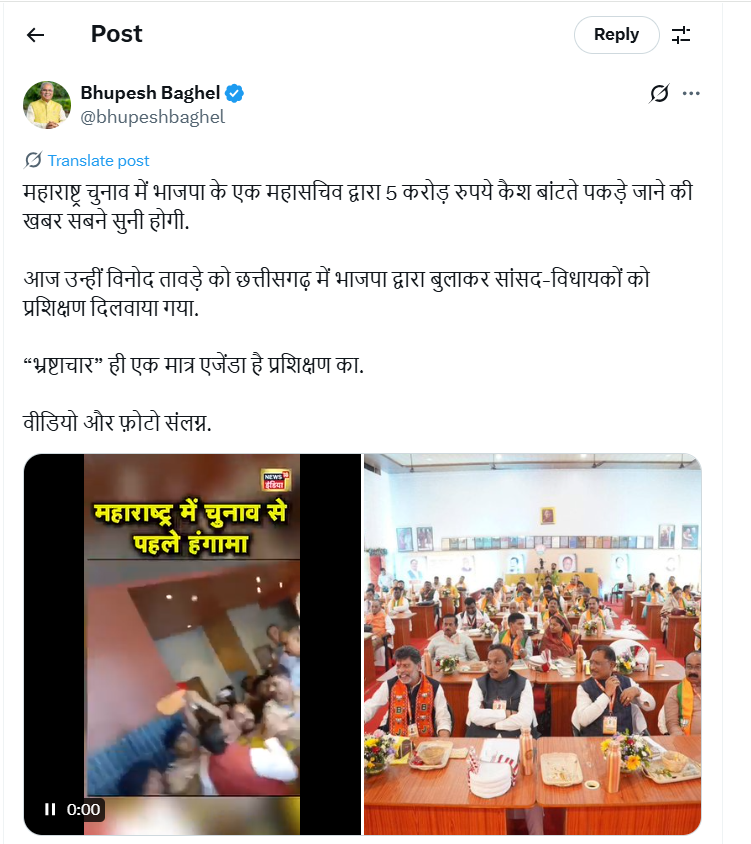Click yellow Hindi headline in video

191,528
